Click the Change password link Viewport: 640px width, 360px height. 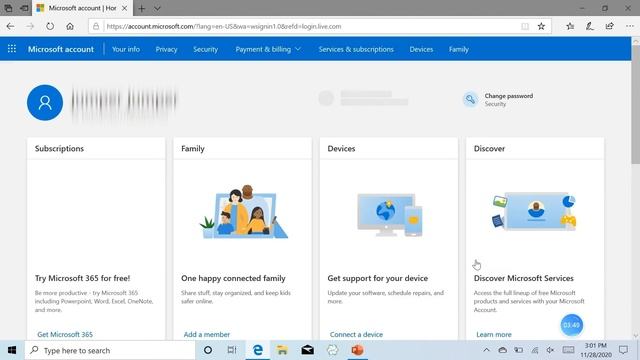(509, 96)
